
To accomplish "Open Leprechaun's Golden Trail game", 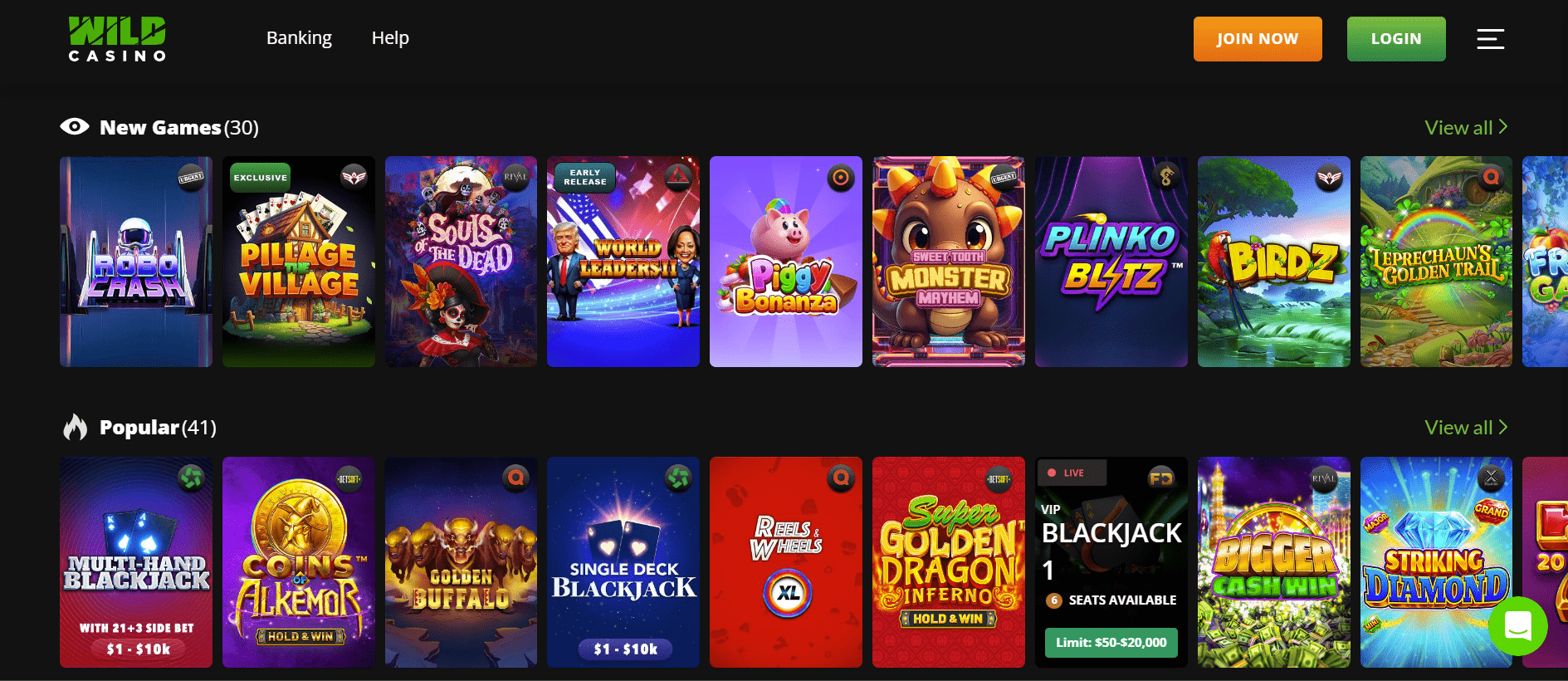I will point(1436,262).
